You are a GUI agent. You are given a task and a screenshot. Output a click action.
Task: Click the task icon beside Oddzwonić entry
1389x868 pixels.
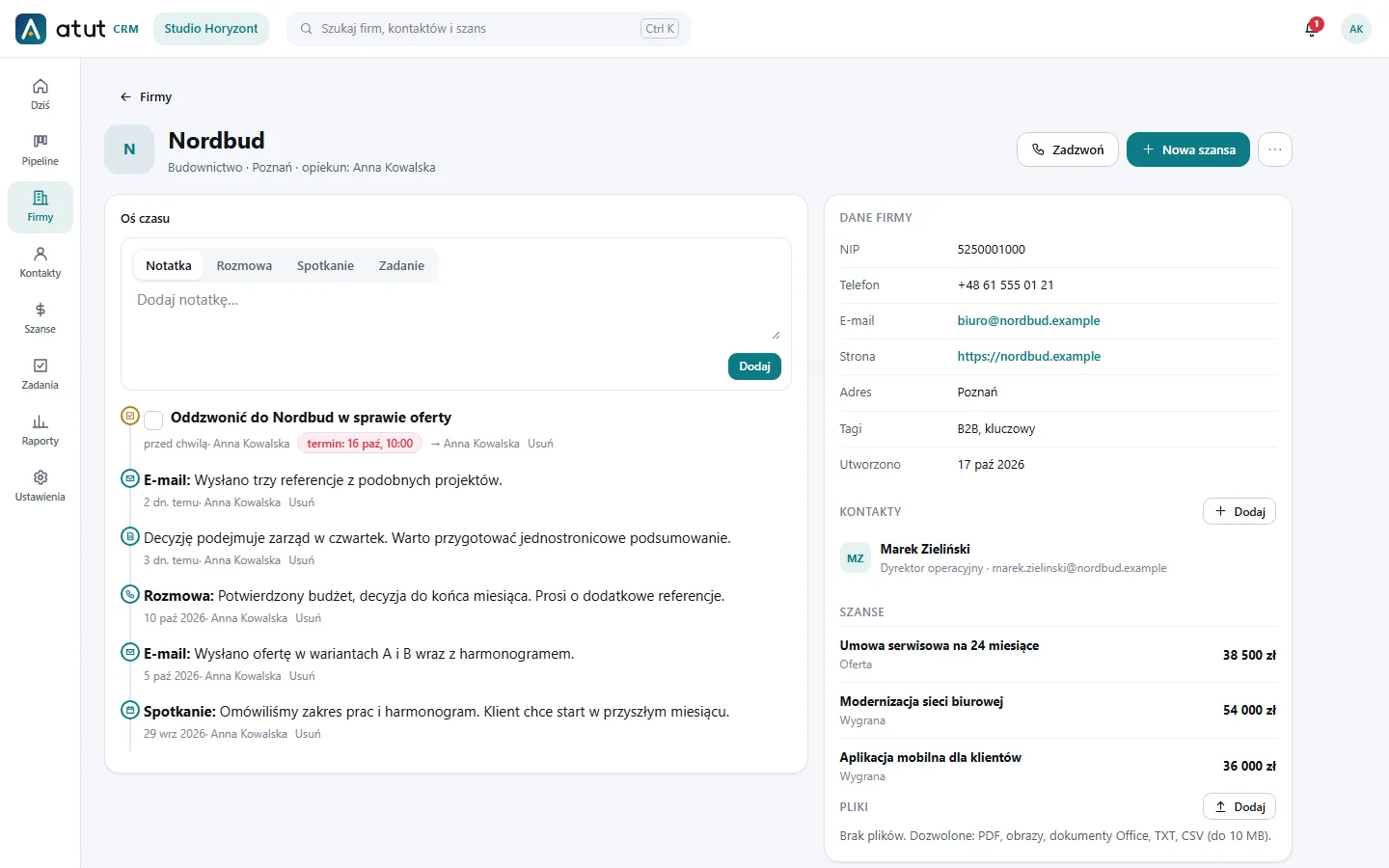(x=130, y=416)
